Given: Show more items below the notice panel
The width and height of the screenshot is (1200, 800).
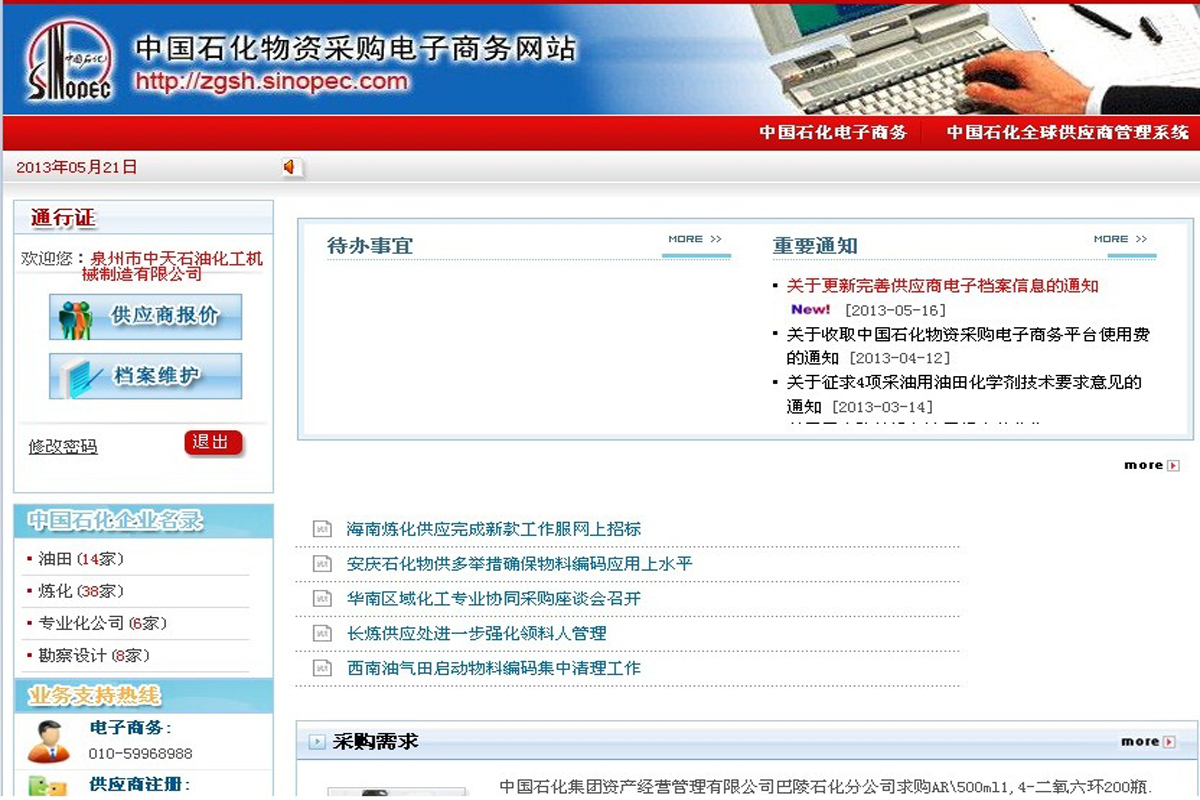Looking at the screenshot, I should pos(1150,465).
